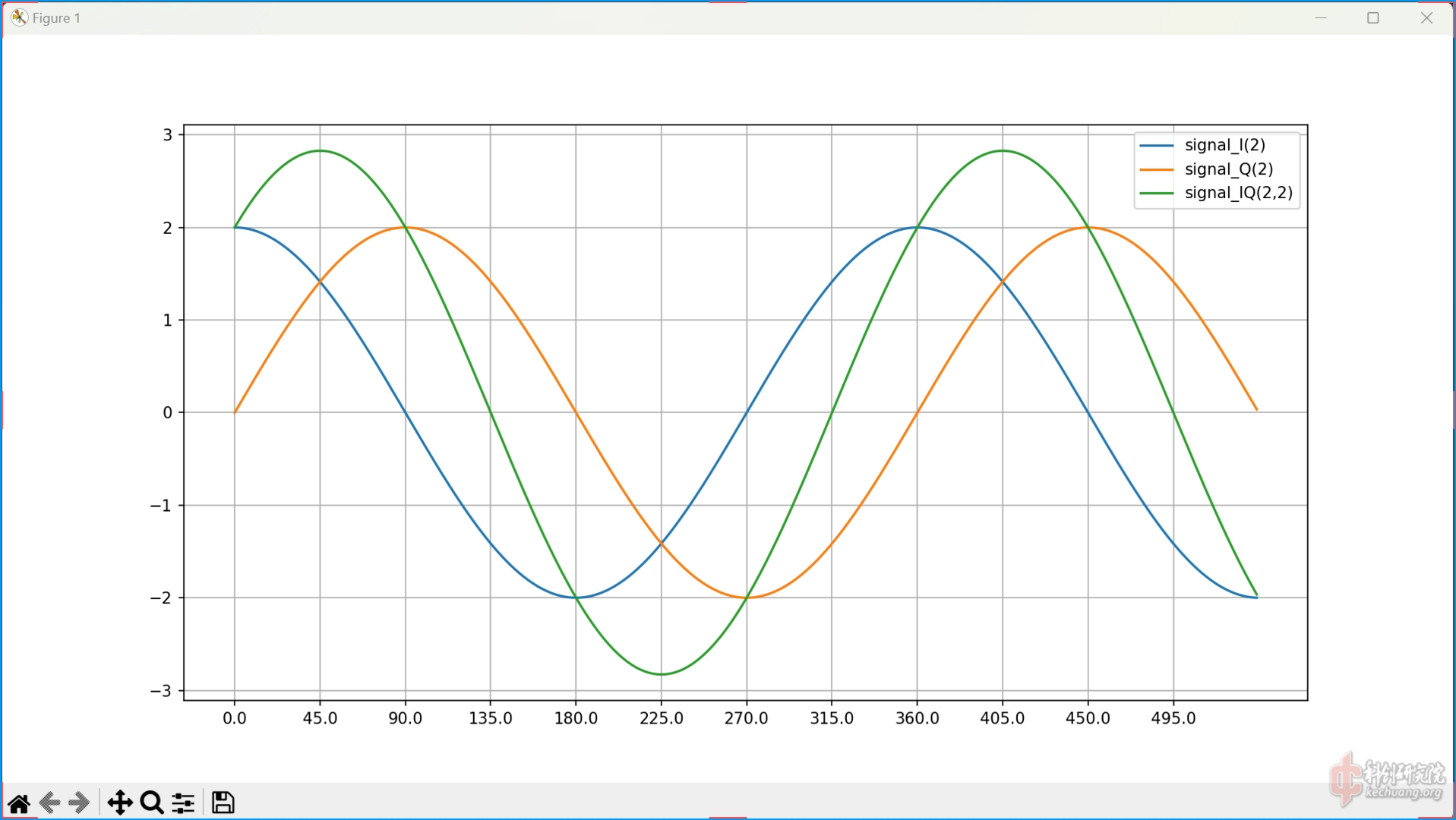Screen dimensions: 1456x820
Task: Close the Figure 1 window
Action: (1426, 17)
